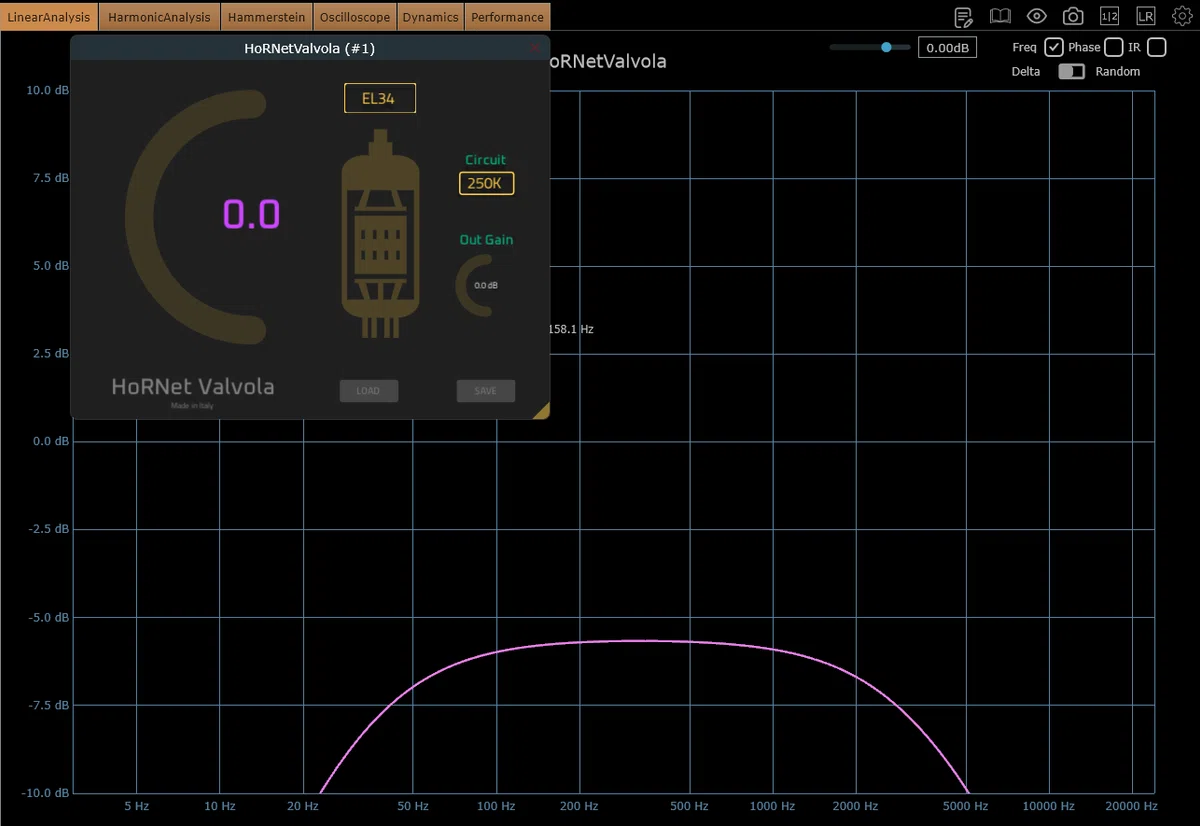Enable the IR checkbox
This screenshot has height=826, width=1200.
[x=1157, y=47]
